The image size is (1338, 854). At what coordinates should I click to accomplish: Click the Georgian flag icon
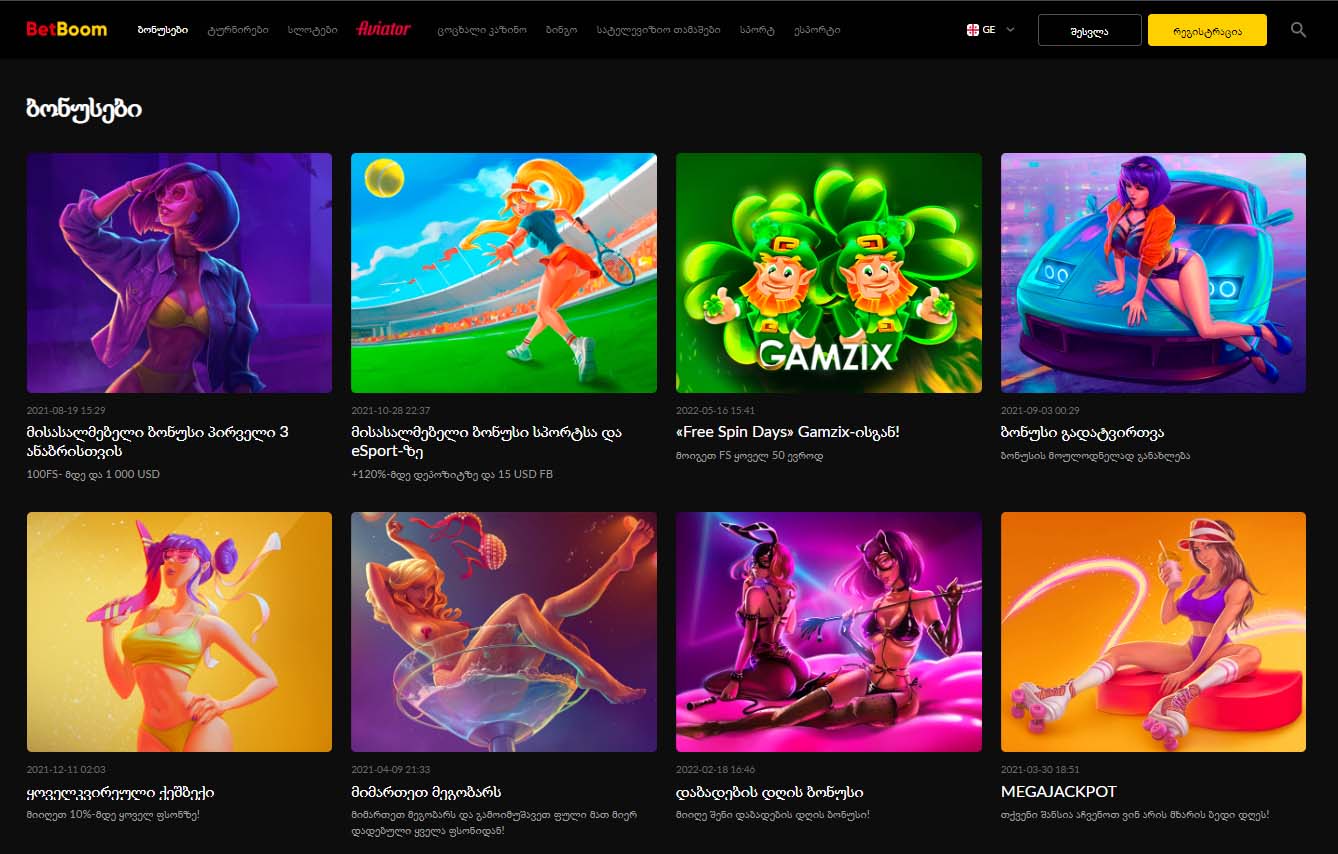[972, 30]
